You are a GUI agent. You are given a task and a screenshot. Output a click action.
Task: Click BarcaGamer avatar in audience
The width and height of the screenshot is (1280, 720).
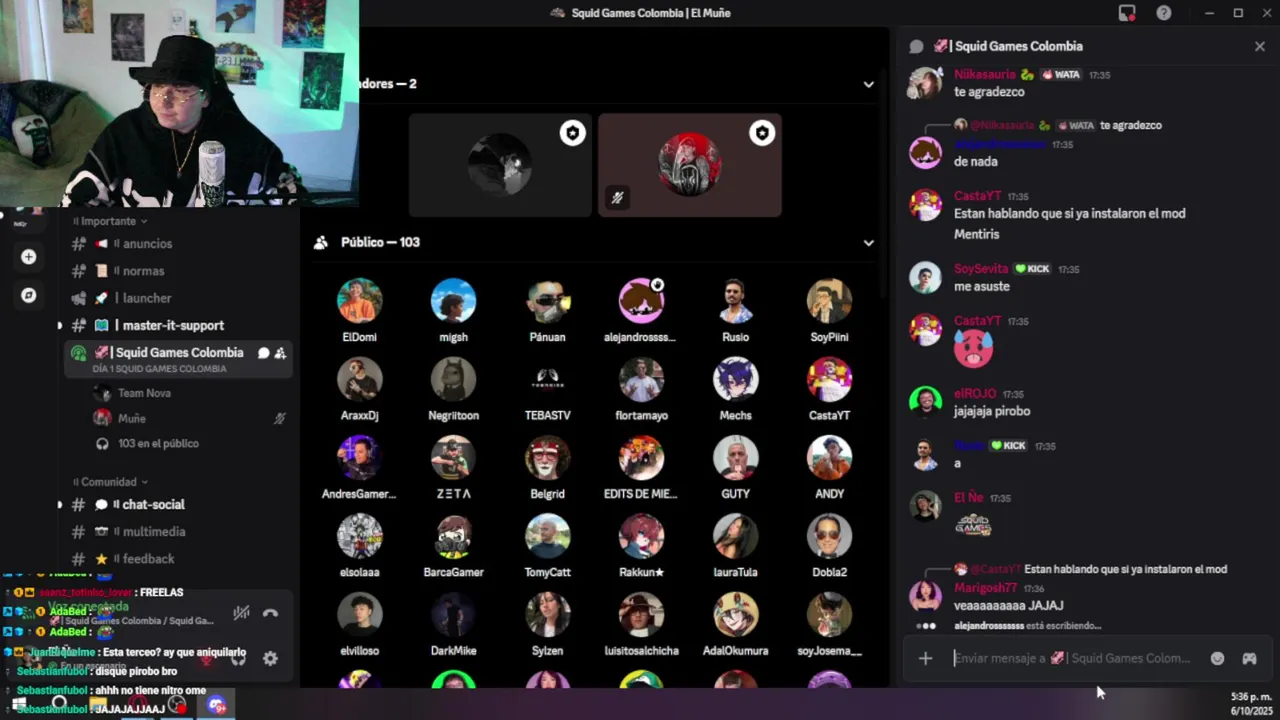(454, 536)
